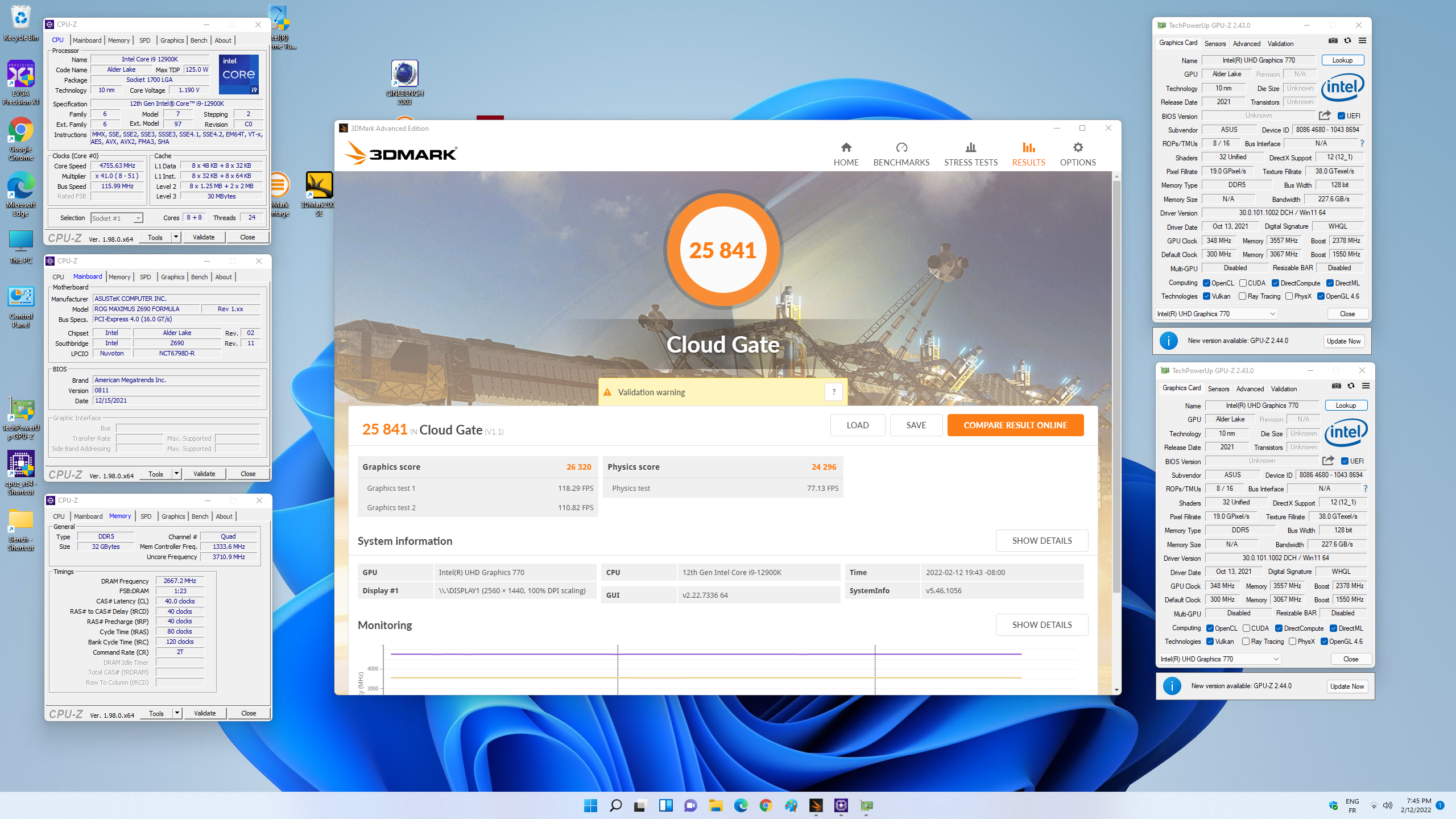
Task: Open GPU selector dropdown in upper GPU-Z
Action: pos(1217,314)
